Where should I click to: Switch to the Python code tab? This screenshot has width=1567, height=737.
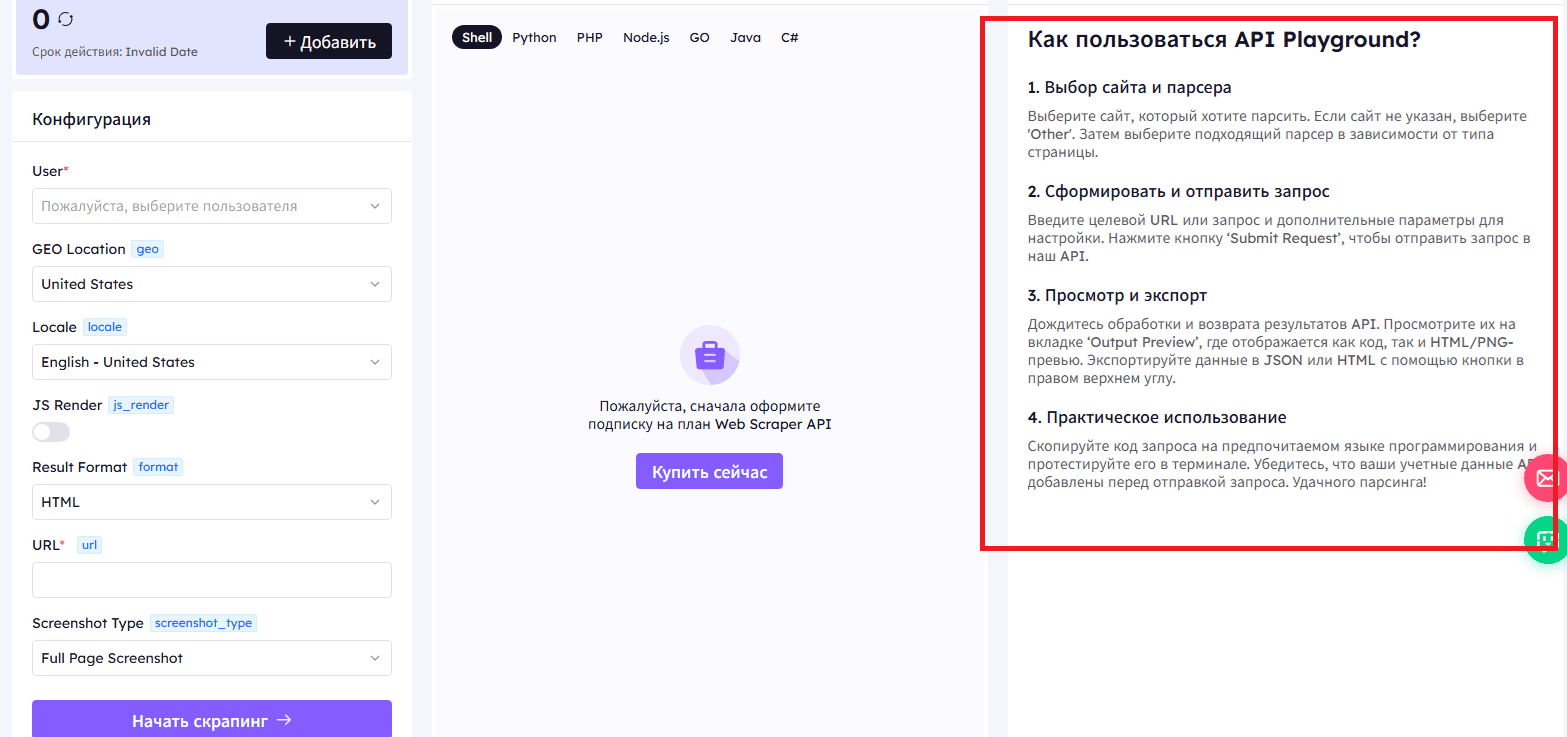534,38
